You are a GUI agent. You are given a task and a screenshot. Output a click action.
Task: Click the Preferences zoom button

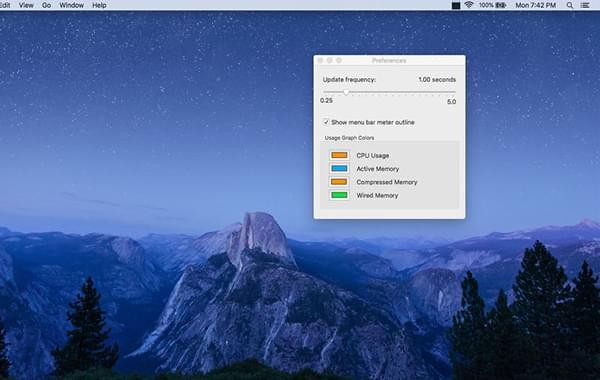[339, 60]
